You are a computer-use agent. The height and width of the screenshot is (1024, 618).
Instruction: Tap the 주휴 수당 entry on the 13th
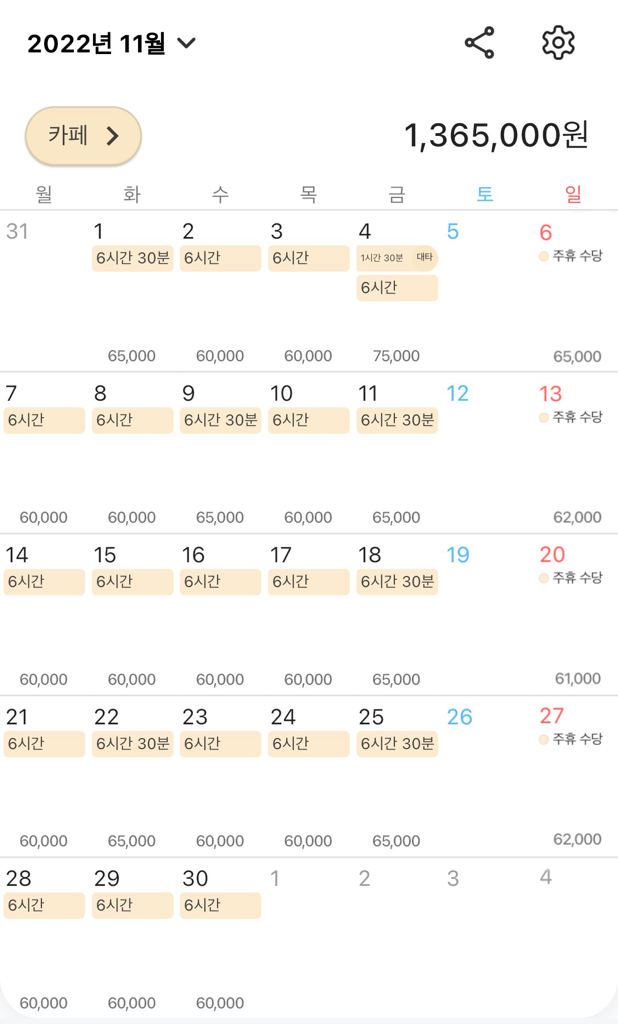tap(572, 418)
